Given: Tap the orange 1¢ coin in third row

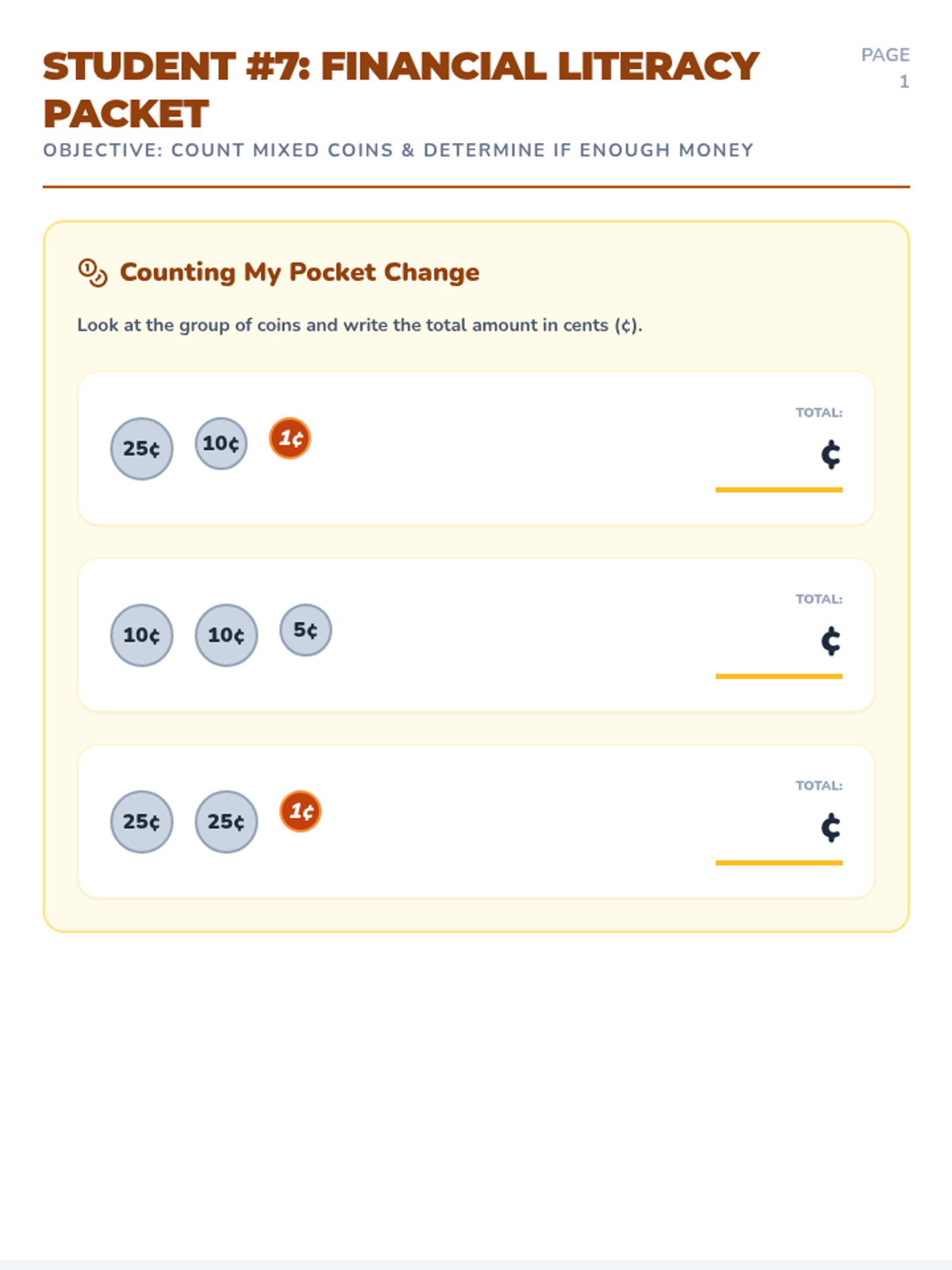Looking at the screenshot, I should (x=301, y=811).
